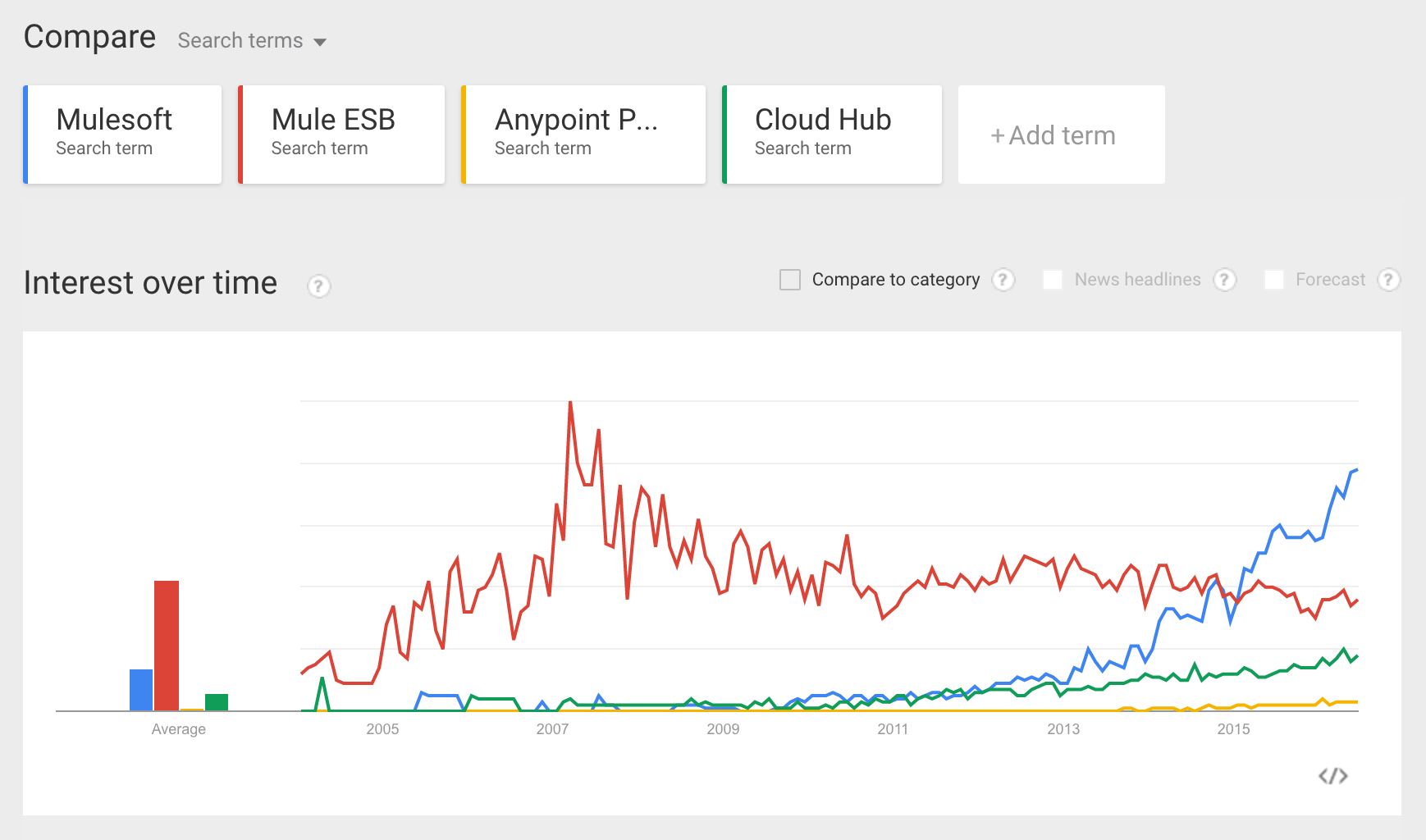
Task: Click the blue Mulesoft average bar
Action: click(141, 690)
